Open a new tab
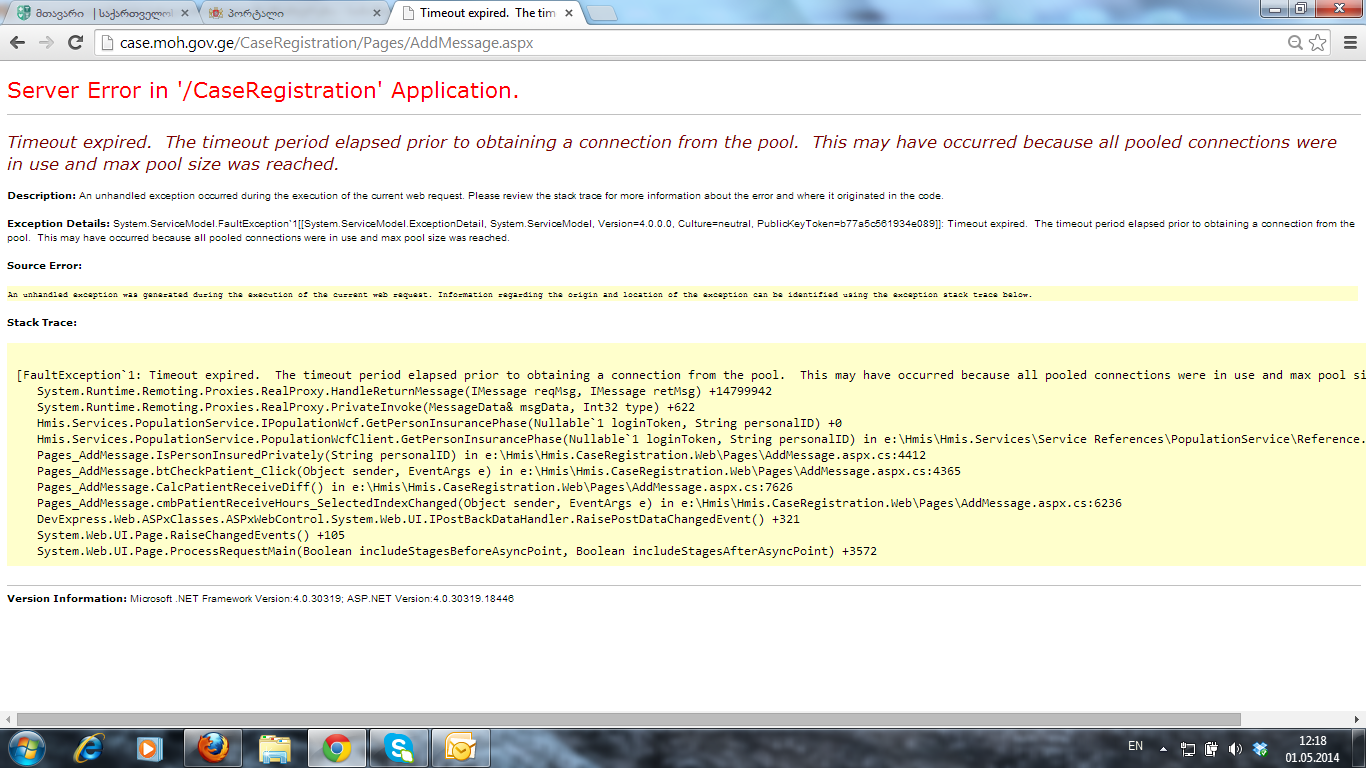1366x768 pixels. pos(601,13)
